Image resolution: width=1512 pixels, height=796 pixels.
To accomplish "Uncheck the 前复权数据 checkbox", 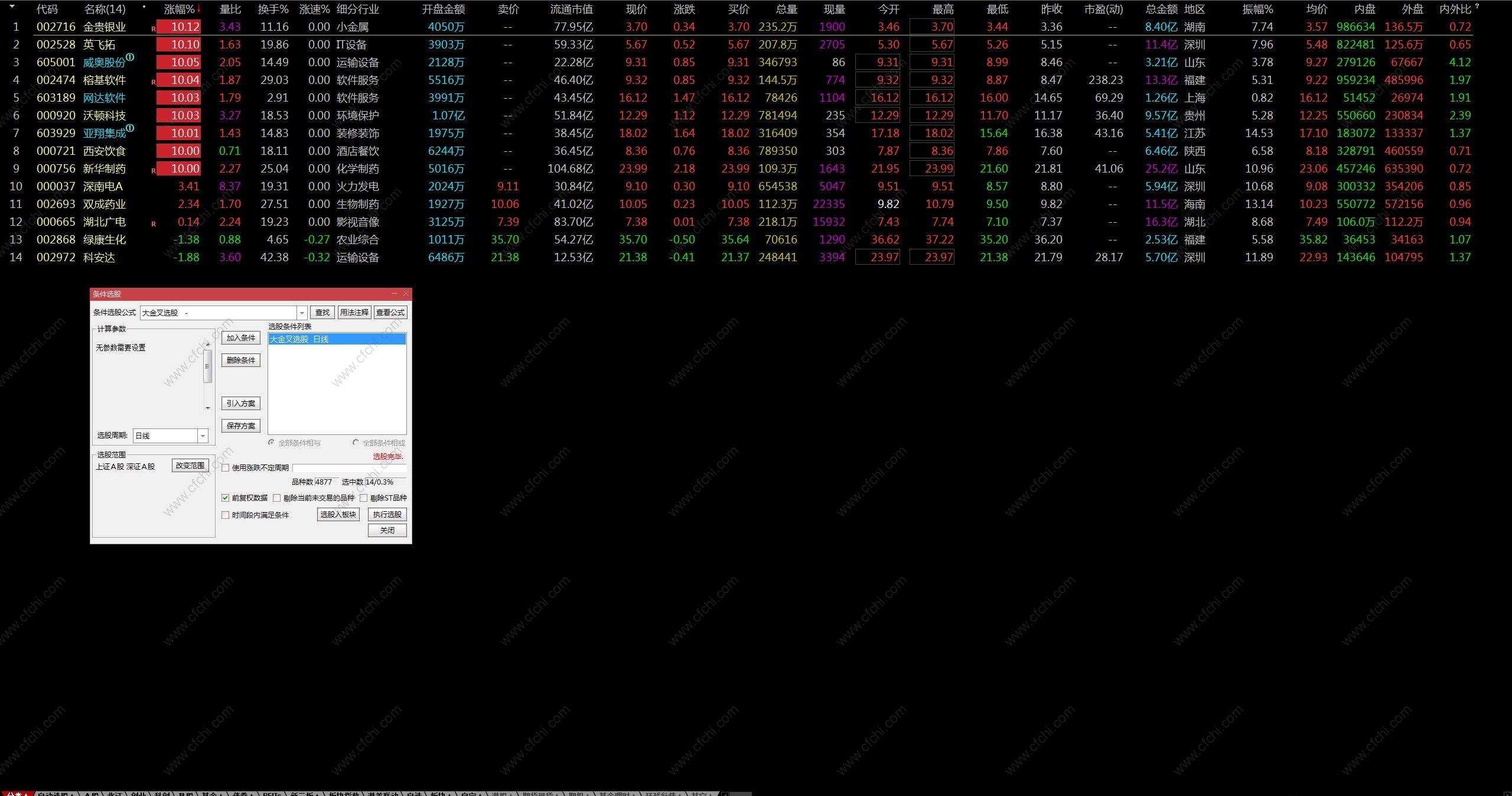I will click(225, 498).
